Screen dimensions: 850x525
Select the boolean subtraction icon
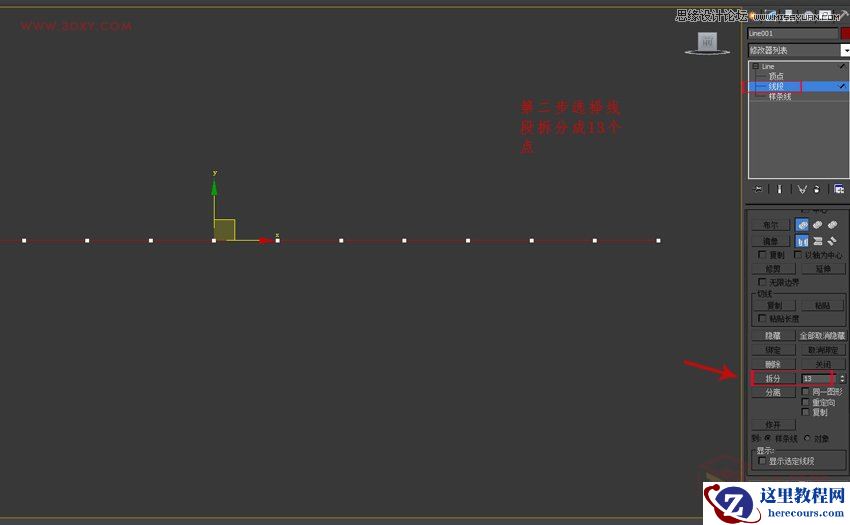[x=817, y=225]
